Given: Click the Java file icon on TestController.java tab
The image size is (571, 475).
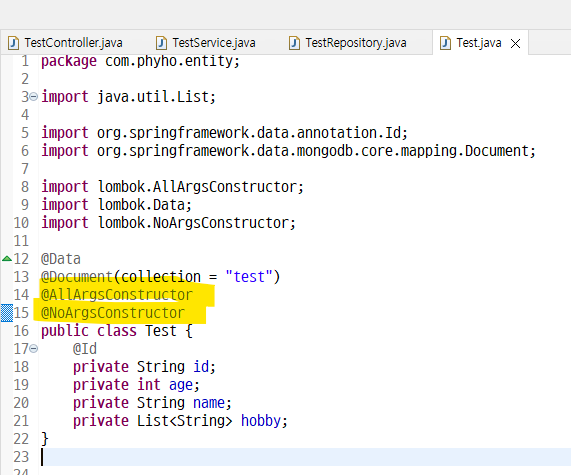Looking at the screenshot, I should [13, 43].
